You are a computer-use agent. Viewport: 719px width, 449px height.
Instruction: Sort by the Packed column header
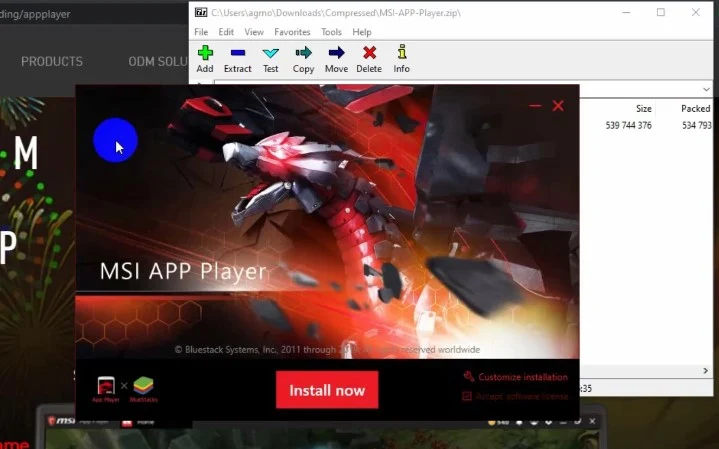pyautogui.click(x=696, y=109)
